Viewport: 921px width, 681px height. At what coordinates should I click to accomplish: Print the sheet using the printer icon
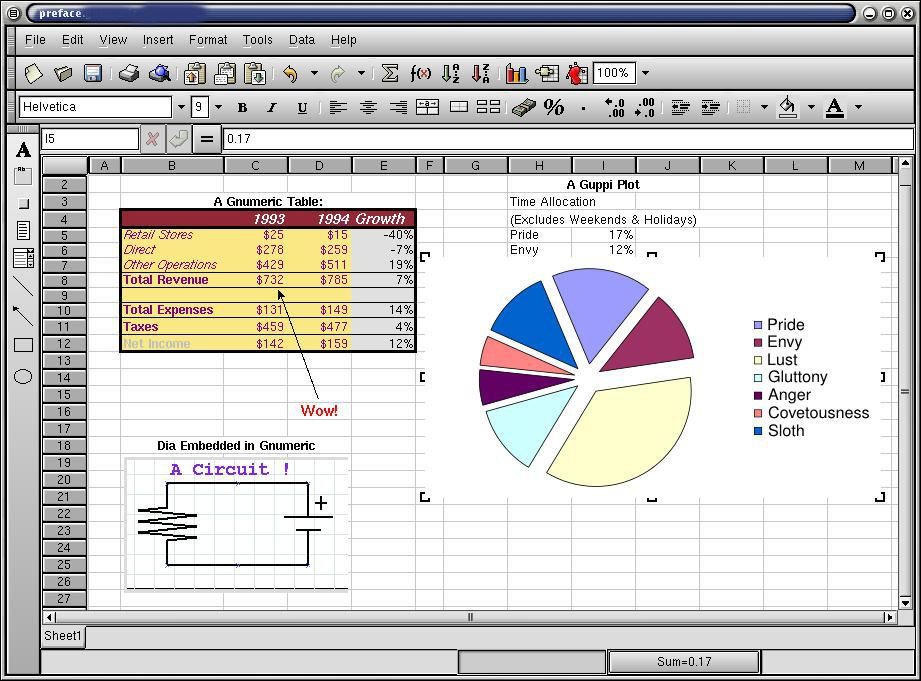click(x=129, y=73)
